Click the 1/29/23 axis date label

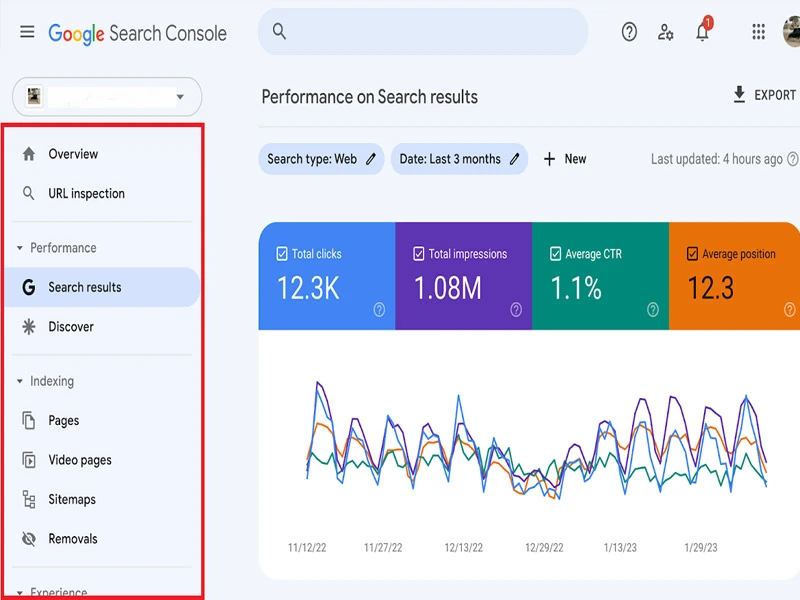click(x=701, y=547)
